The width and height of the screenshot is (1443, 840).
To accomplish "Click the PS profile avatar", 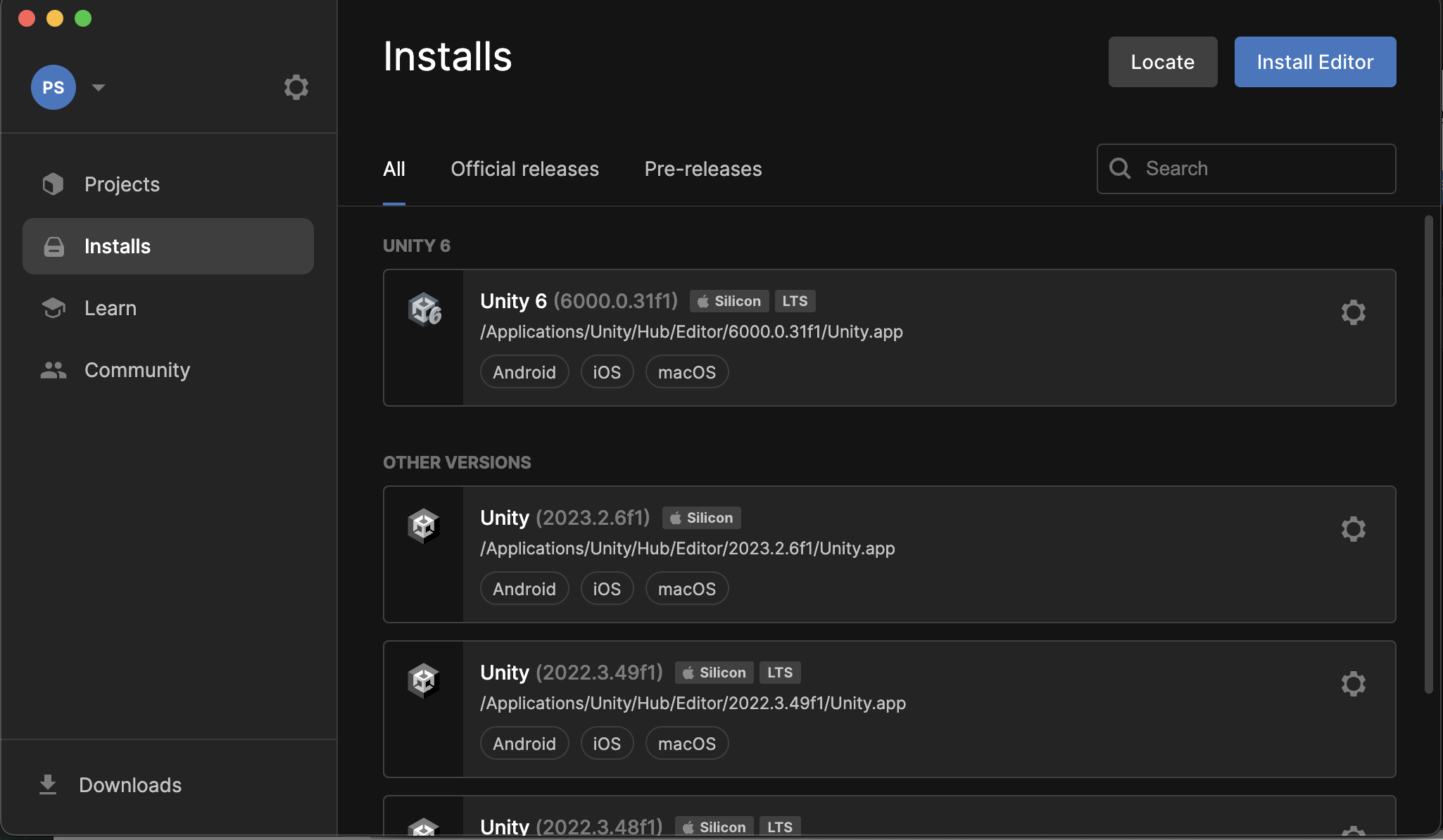I will tap(53, 87).
